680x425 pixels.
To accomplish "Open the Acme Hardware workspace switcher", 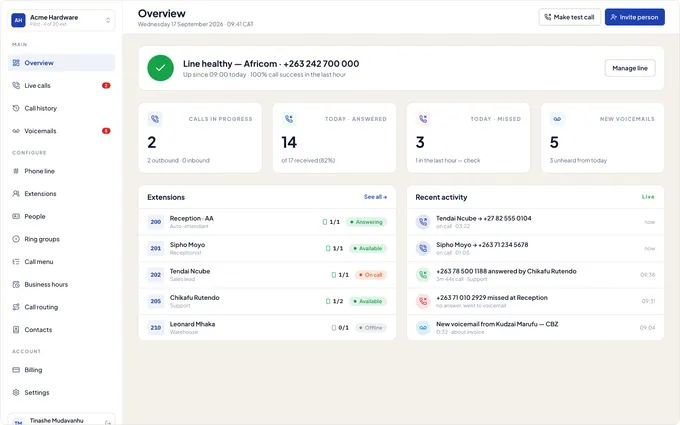I will 61,20.
